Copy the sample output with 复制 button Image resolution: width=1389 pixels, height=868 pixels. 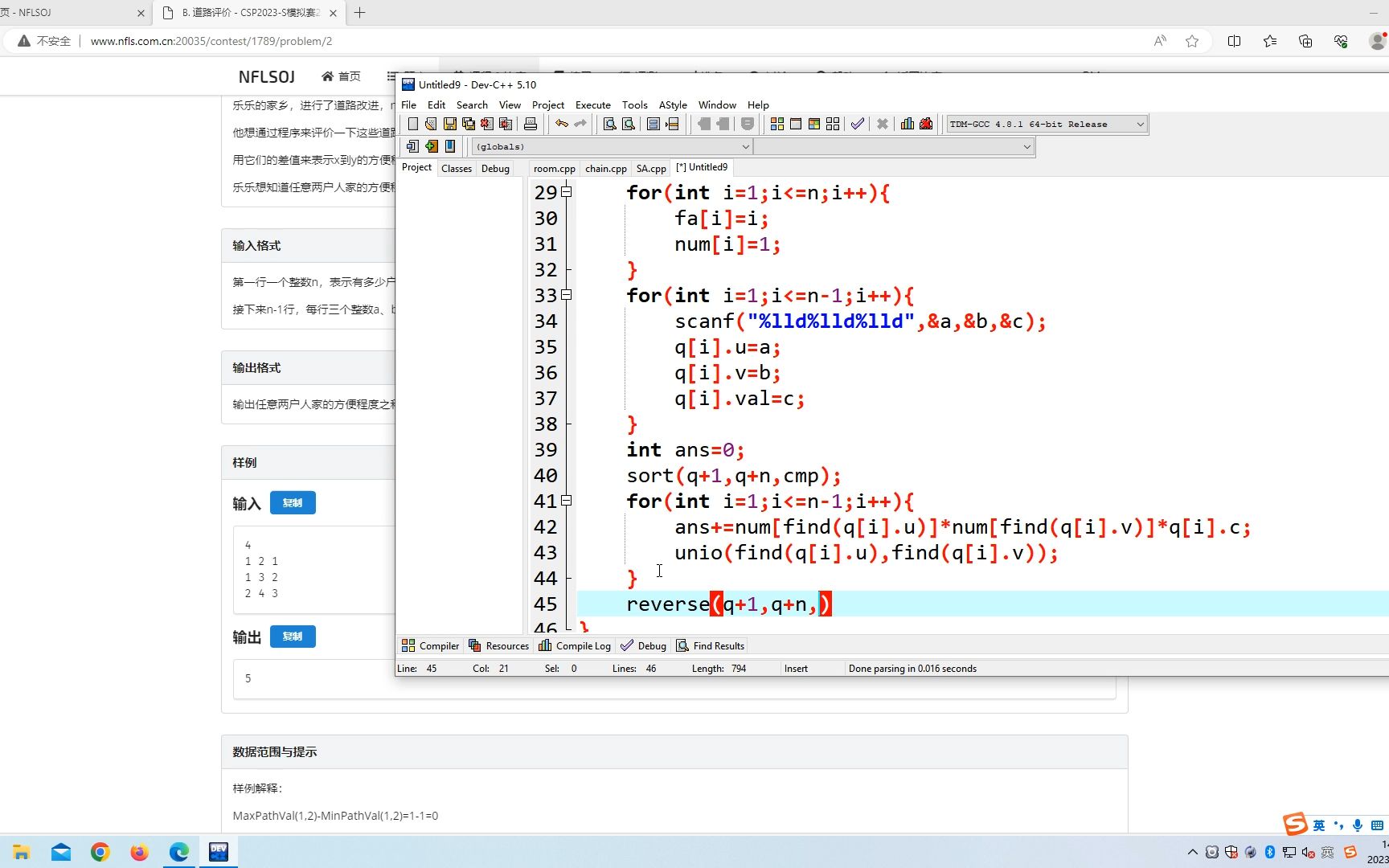point(293,637)
